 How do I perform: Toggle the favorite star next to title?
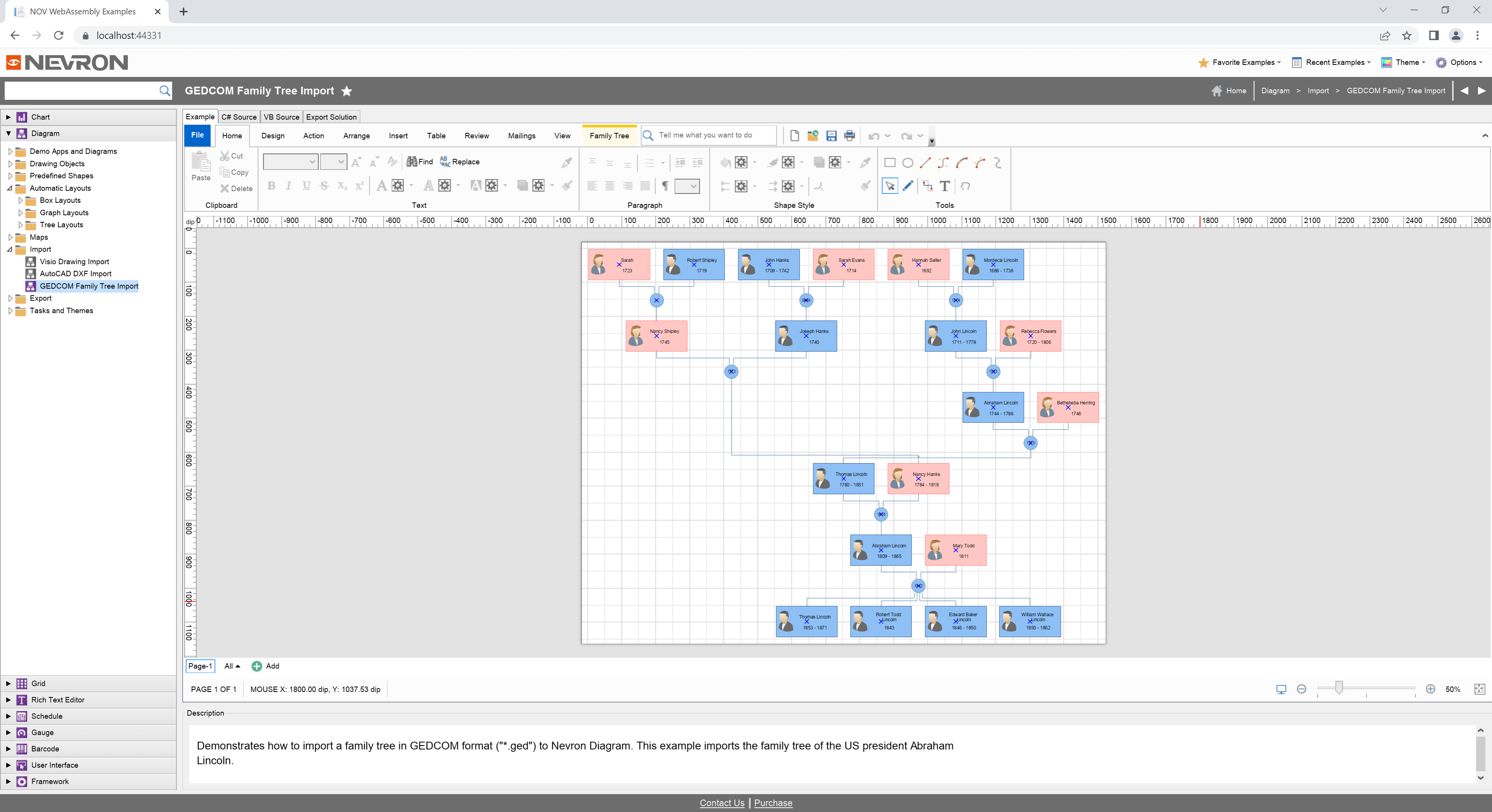click(346, 91)
